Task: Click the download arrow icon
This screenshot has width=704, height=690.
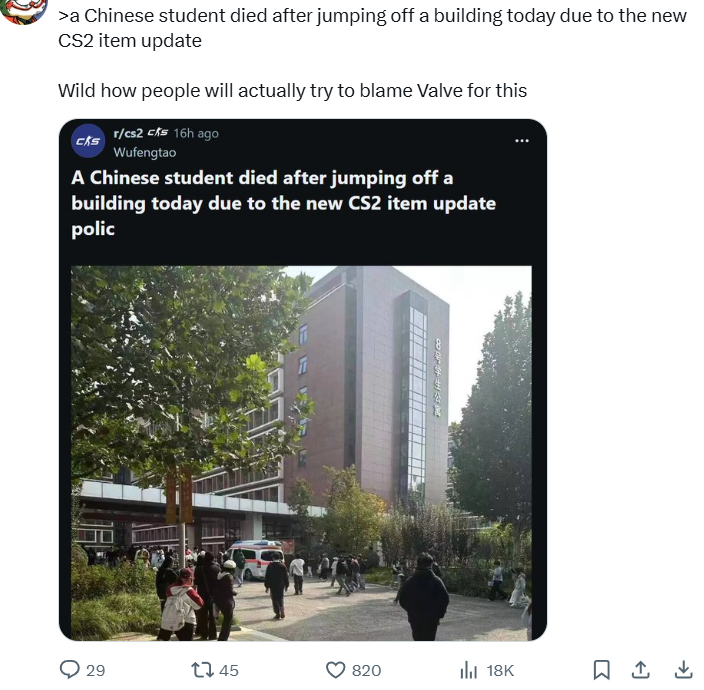Action: pos(683,669)
